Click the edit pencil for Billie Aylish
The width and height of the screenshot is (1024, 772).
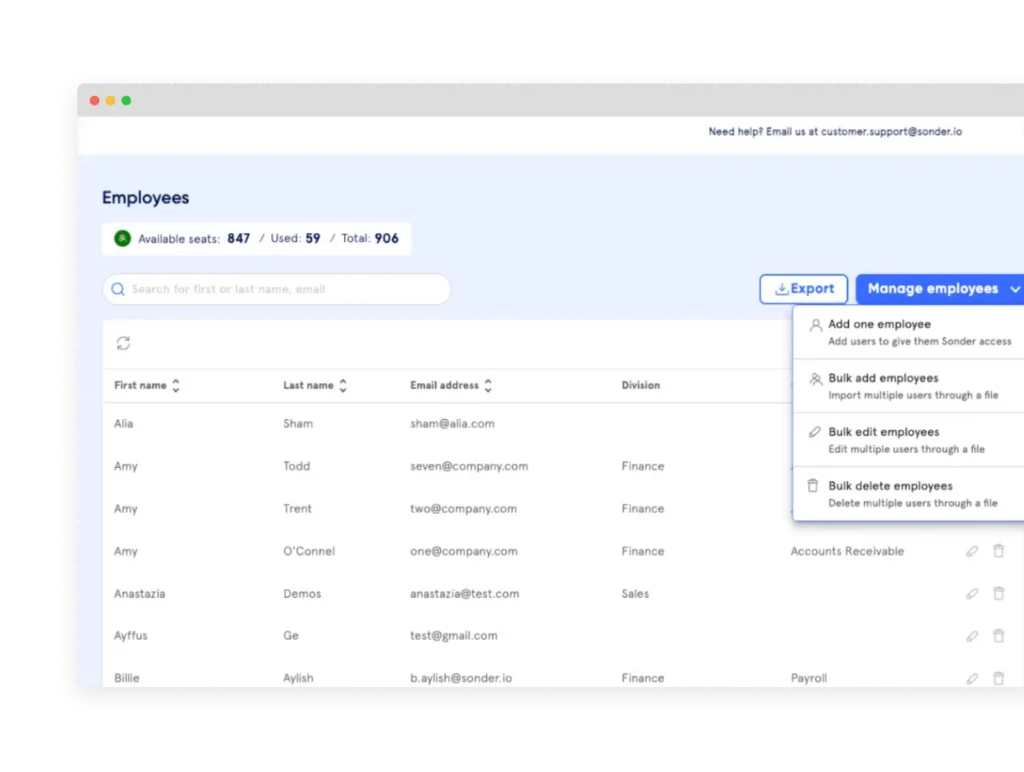[x=972, y=678]
